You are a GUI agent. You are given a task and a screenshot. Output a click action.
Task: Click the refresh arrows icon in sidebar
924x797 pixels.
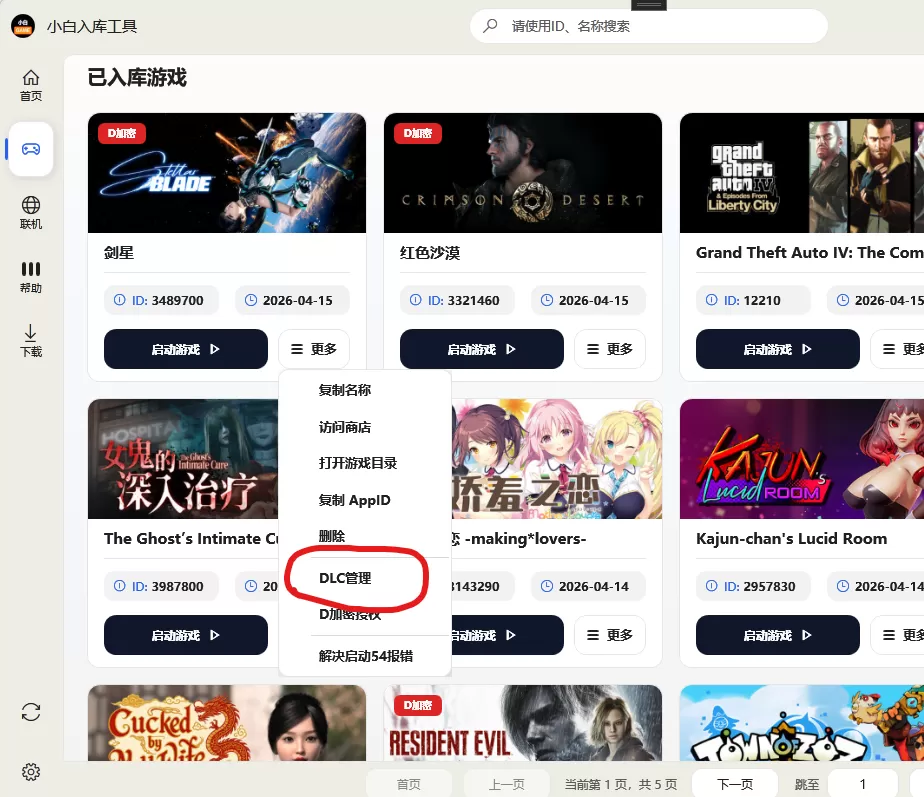(31, 712)
